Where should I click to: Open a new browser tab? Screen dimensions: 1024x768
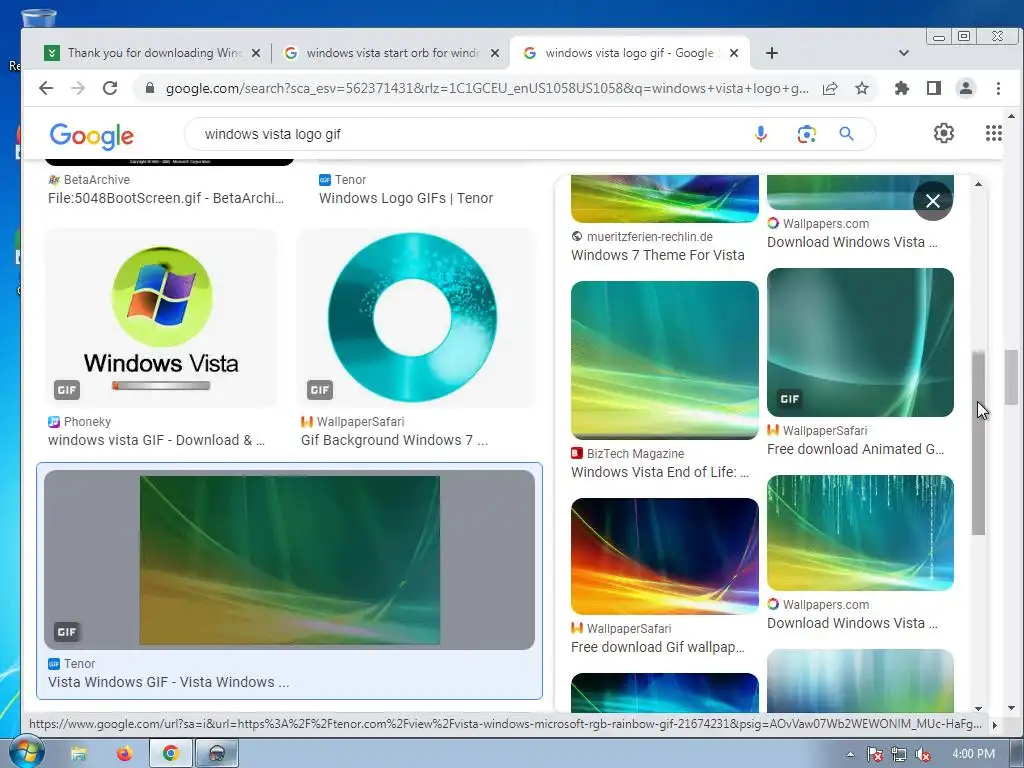coord(771,53)
